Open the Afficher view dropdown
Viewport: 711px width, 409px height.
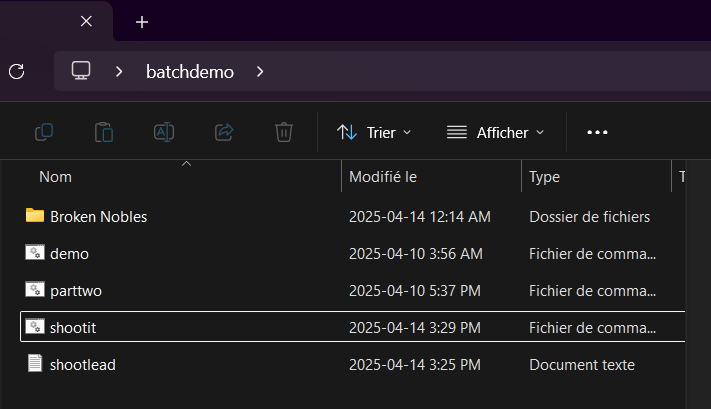[495, 132]
